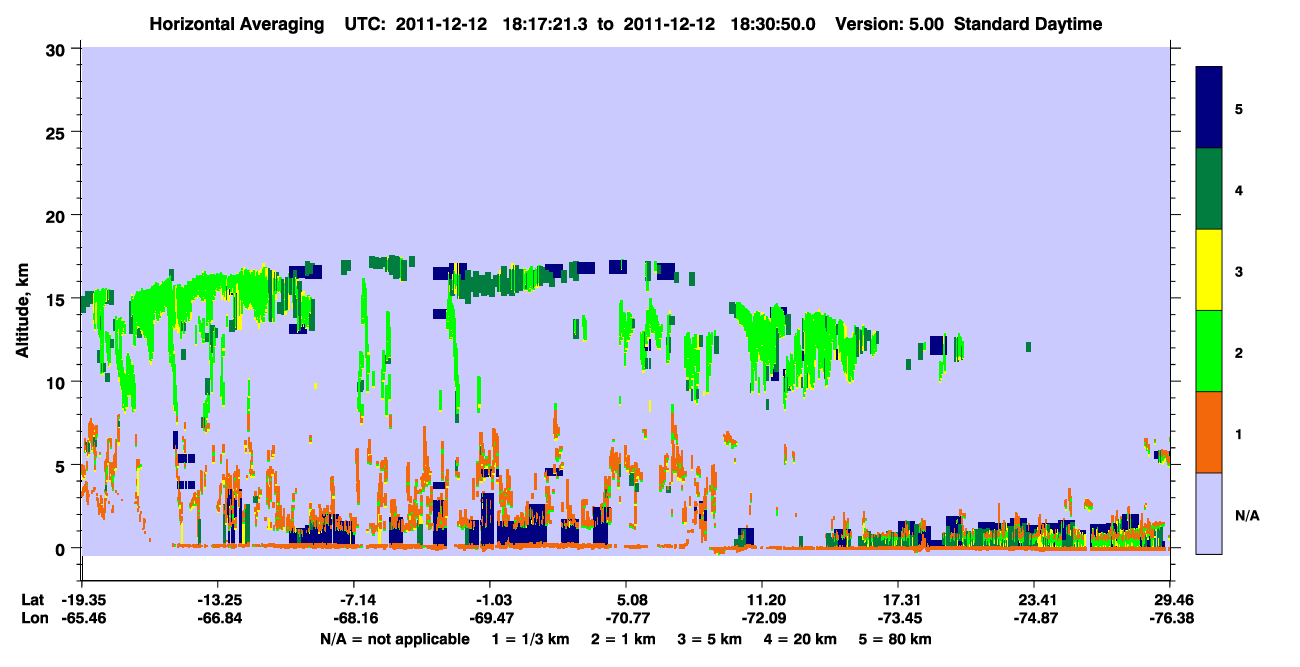The height and width of the screenshot is (667, 1300).
Task: Click the 'Lat' axis row label
Action: [x=33, y=600]
